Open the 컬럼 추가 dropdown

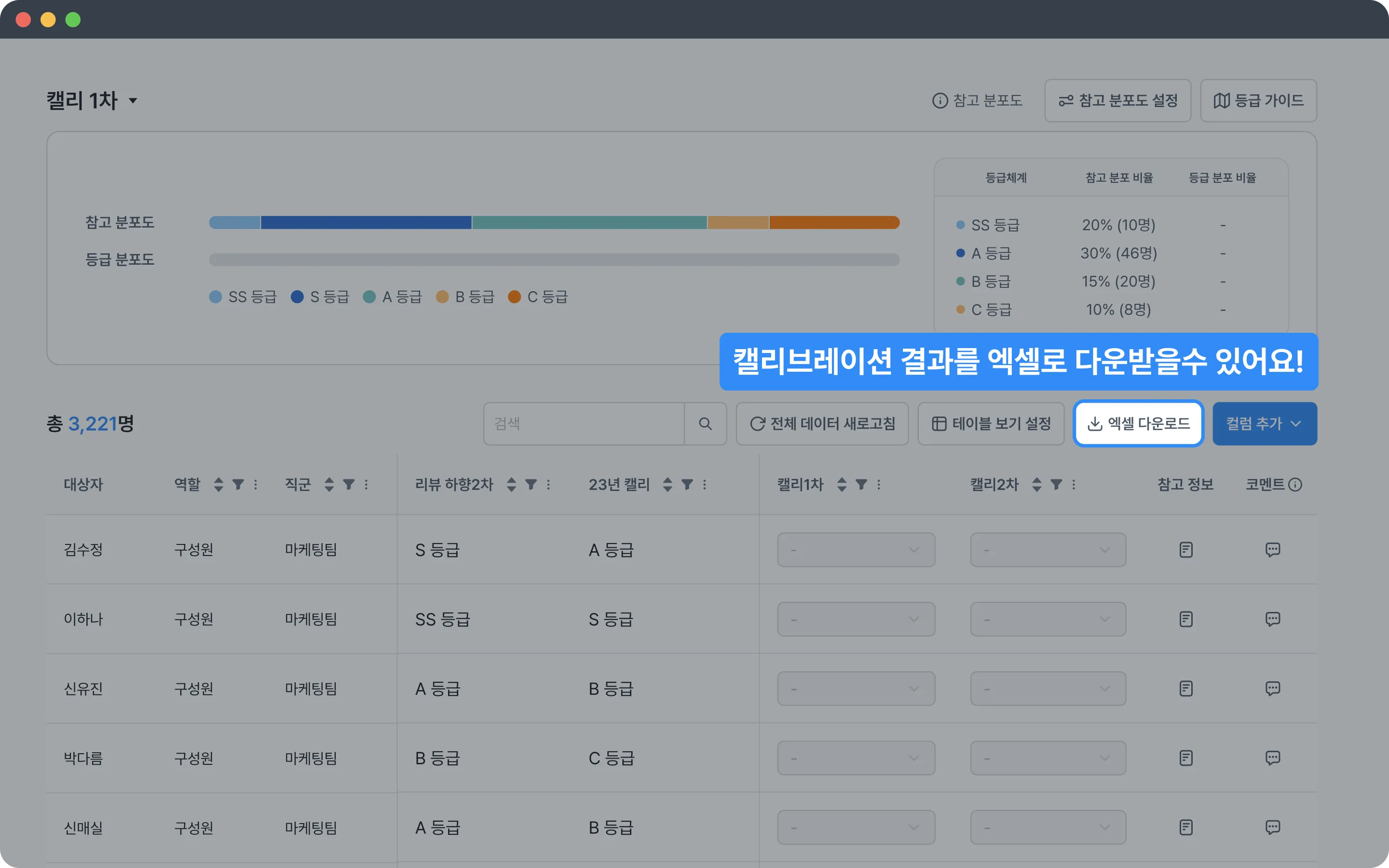(x=1265, y=424)
